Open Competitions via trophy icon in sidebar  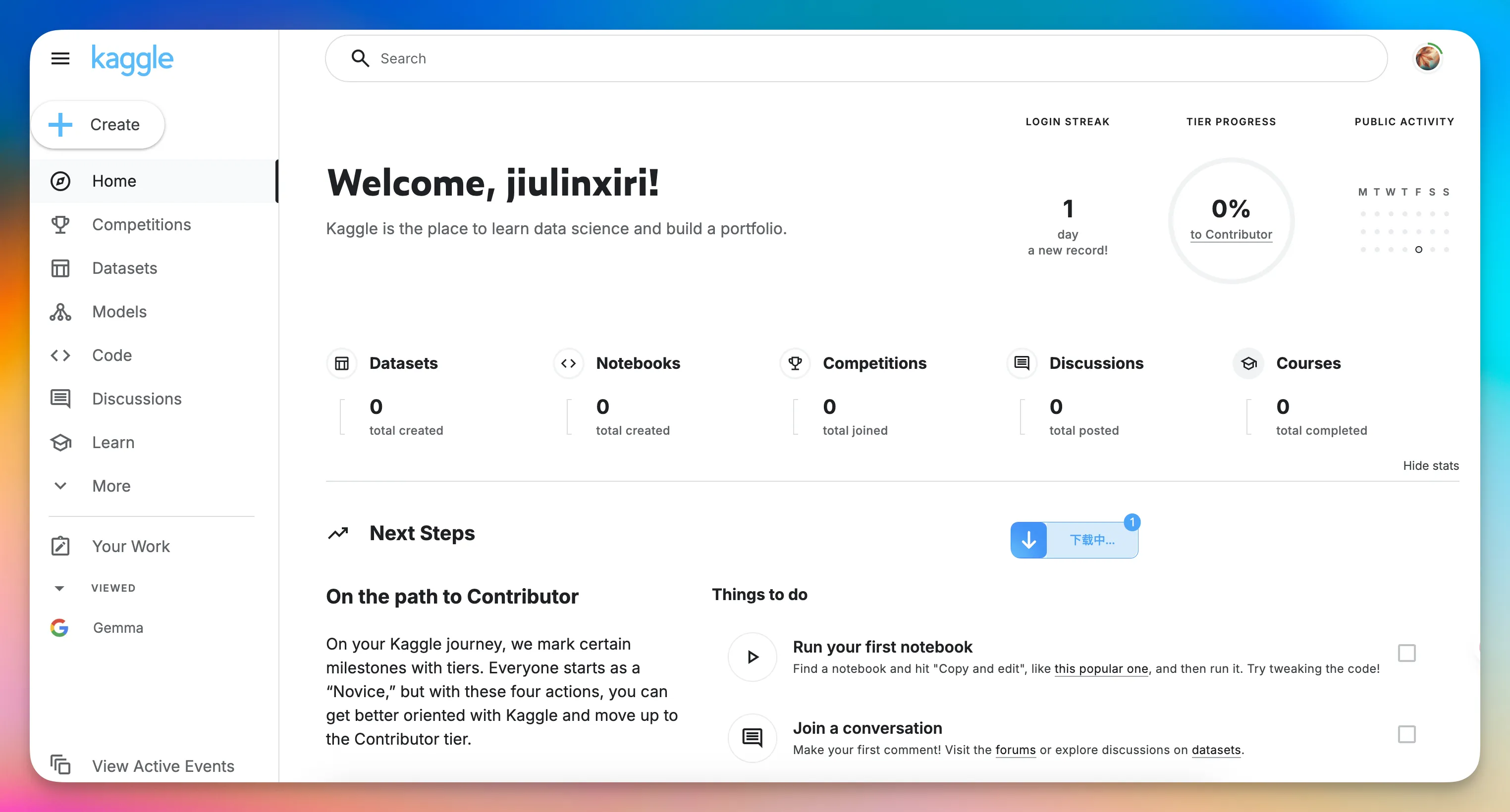pyautogui.click(x=60, y=224)
